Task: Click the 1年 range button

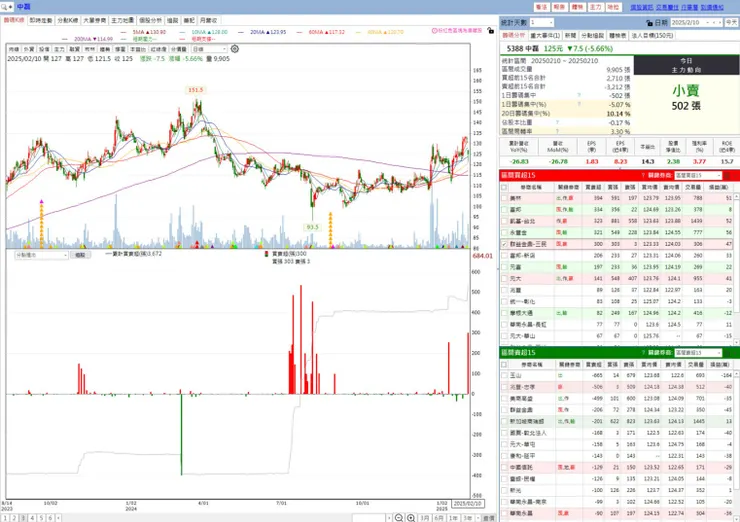Action: coord(453,518)
